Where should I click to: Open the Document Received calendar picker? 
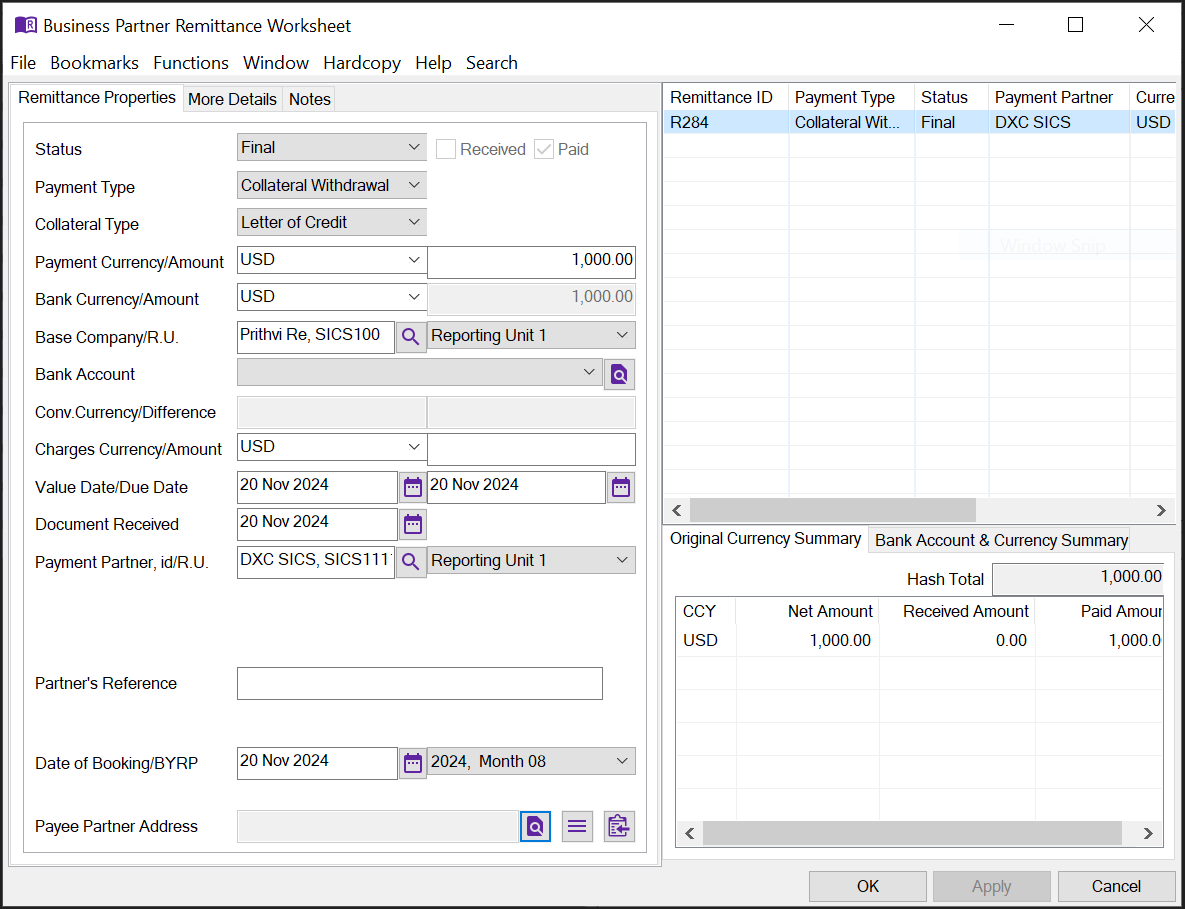coord(413,524)
